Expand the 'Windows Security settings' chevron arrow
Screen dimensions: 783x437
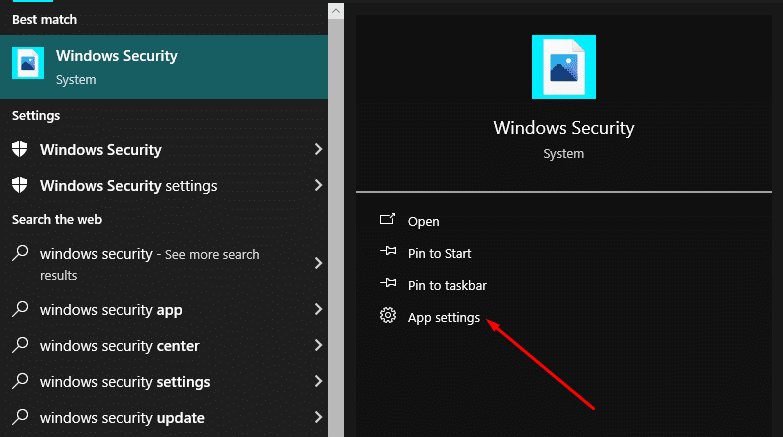tap(318, 185)
